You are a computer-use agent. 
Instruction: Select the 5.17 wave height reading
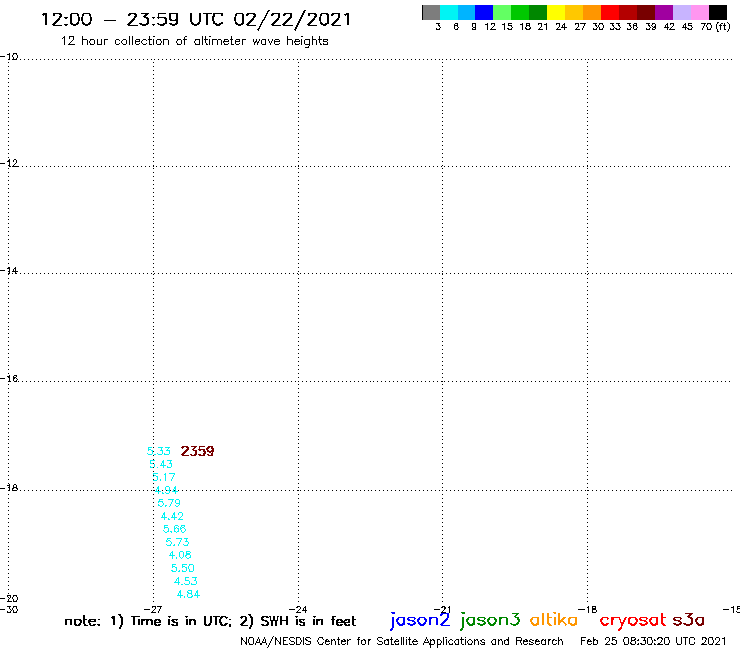click(x=164, y=477)
